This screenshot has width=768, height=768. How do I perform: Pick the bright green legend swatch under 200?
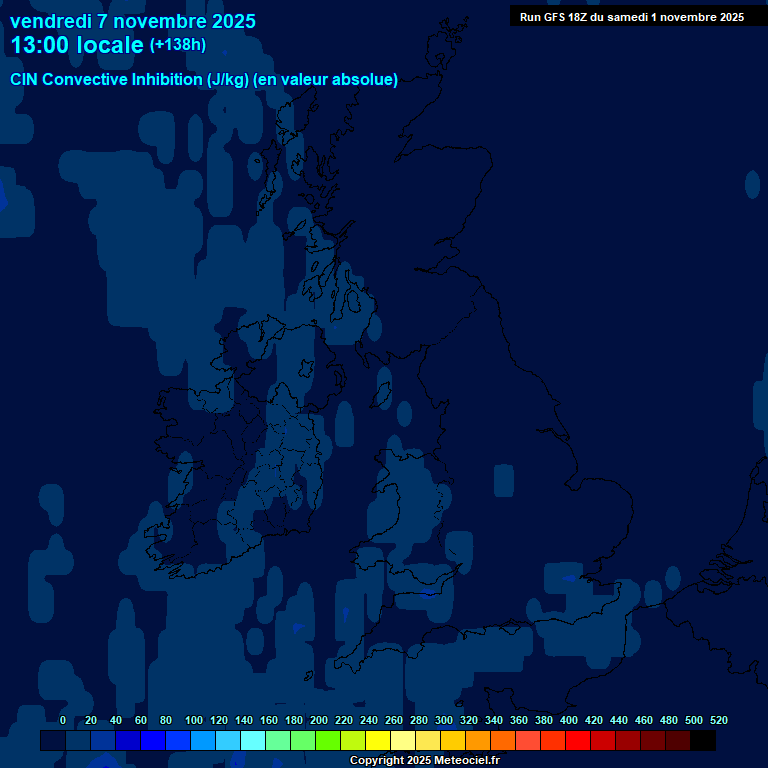pyautogui.click(x=328, y=741)
